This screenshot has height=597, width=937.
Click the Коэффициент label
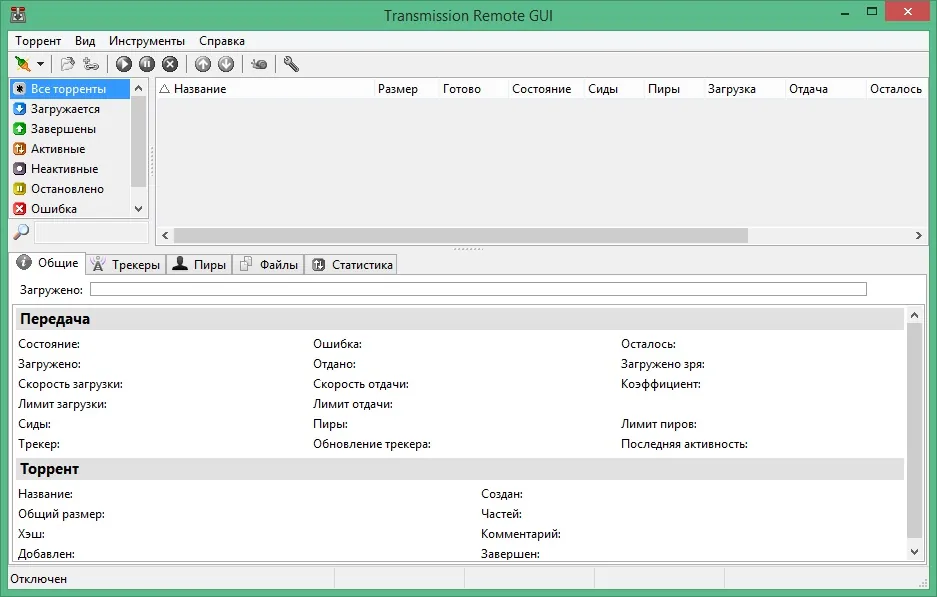tap(661, 384)
